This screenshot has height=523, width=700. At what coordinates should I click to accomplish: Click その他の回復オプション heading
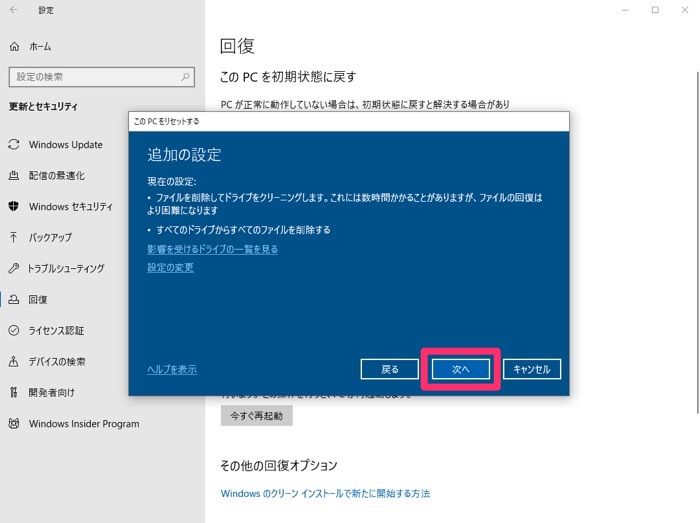coord(279,465)
